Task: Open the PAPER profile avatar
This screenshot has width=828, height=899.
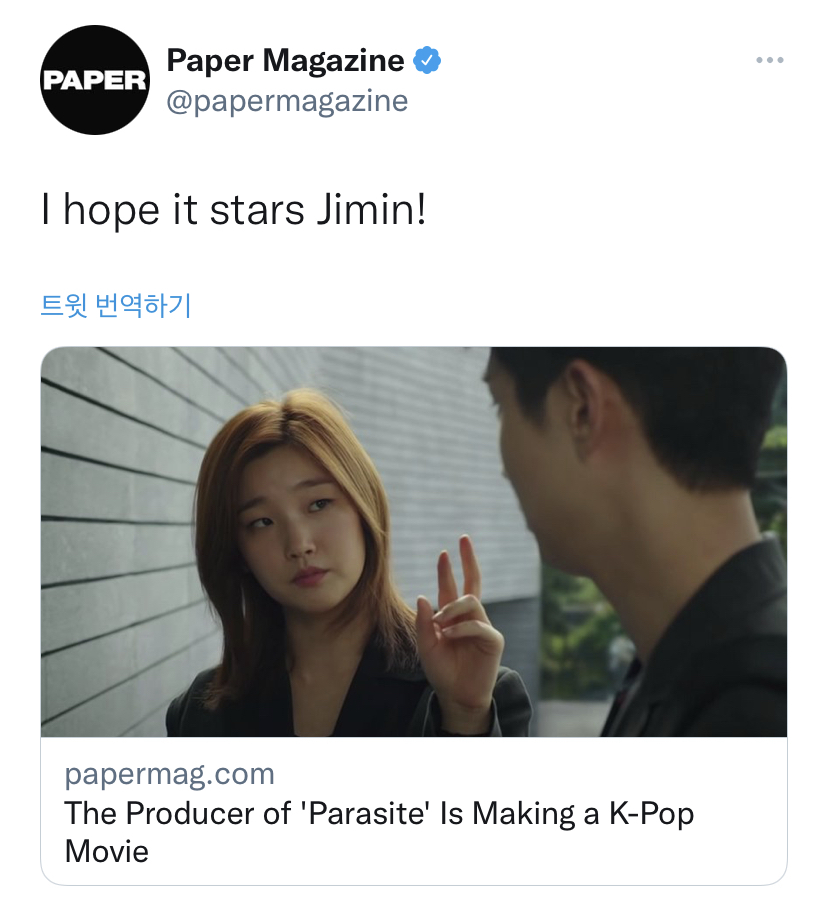Action: click(x=95, y=80)
